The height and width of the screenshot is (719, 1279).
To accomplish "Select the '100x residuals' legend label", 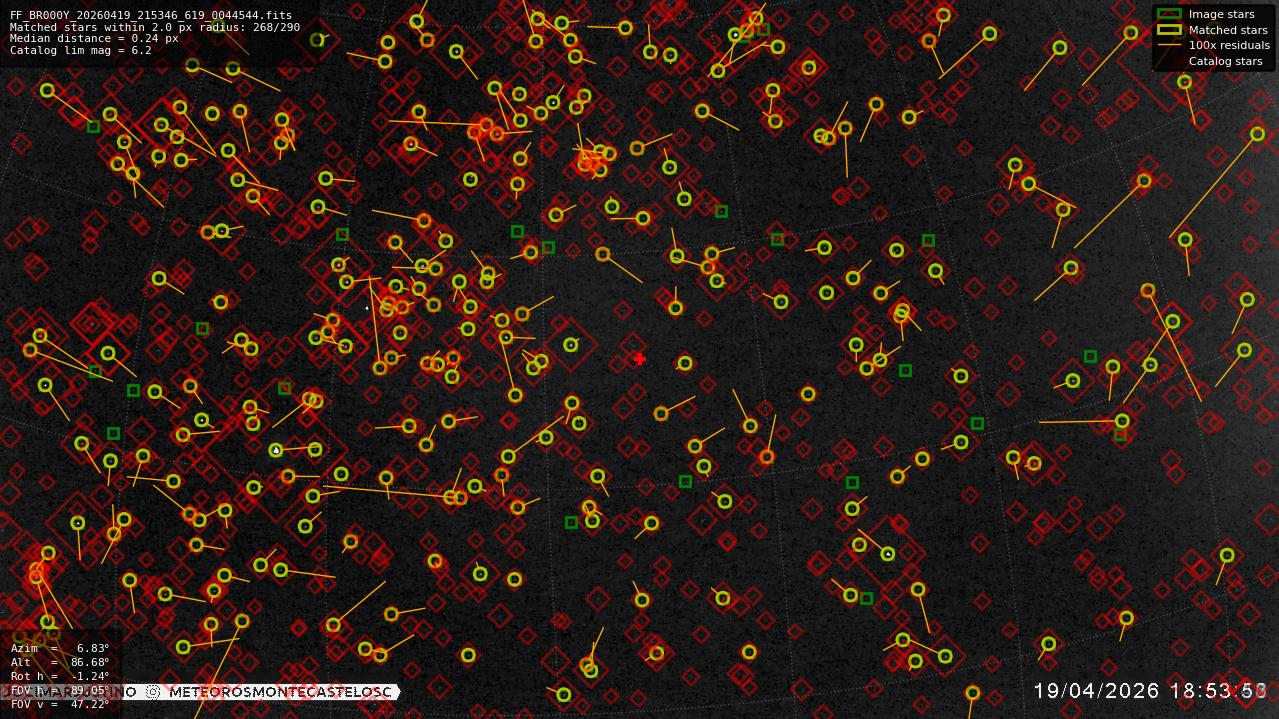I will (1229, 45).
